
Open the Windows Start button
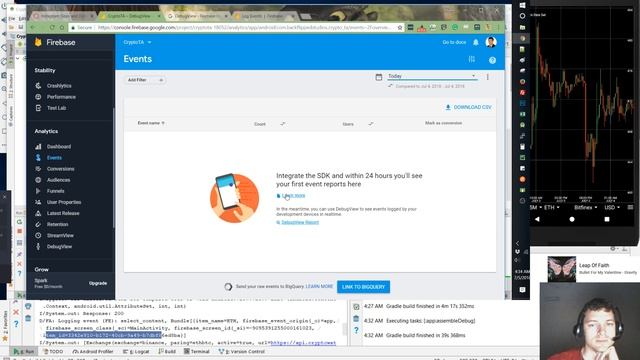click(x=522, y=5)
